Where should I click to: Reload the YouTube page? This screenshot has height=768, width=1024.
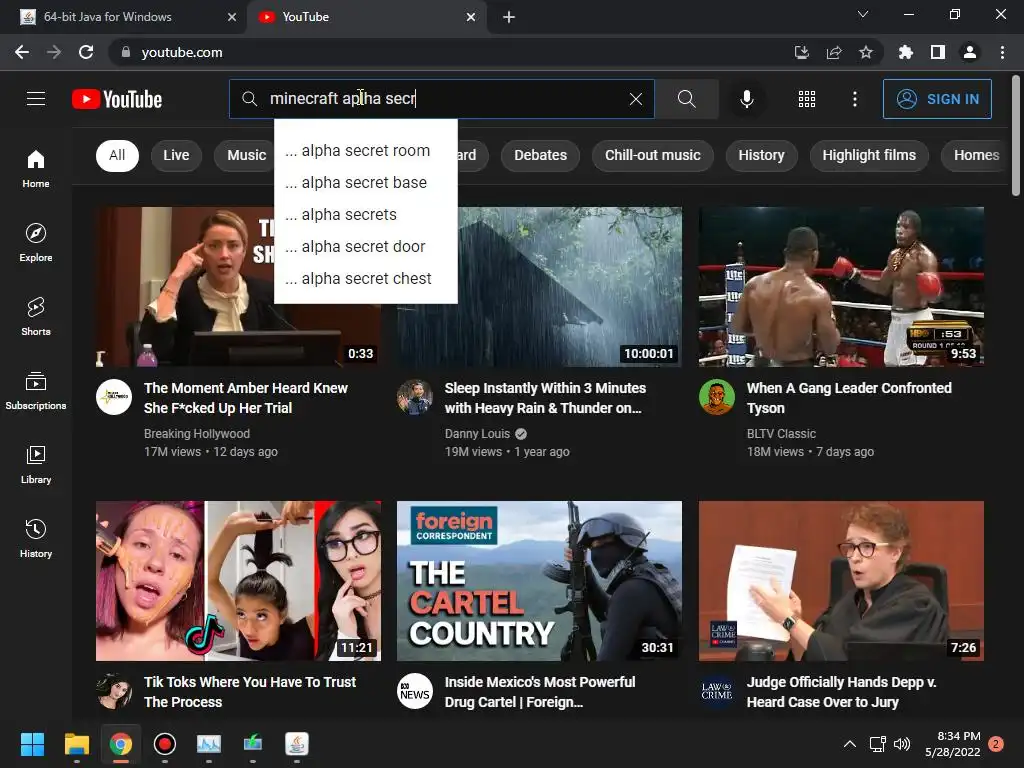pyautogui.click(x=86, y=52)
